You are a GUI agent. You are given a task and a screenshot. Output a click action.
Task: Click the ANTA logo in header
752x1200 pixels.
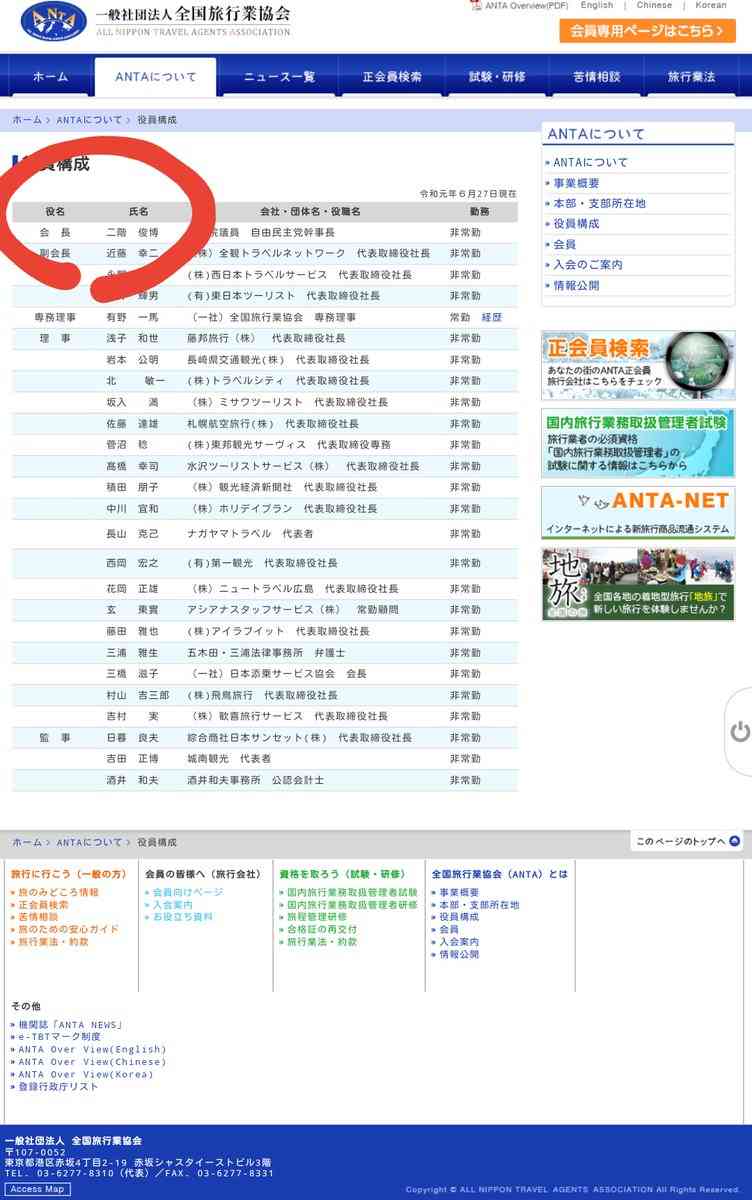tap(53, 22)
